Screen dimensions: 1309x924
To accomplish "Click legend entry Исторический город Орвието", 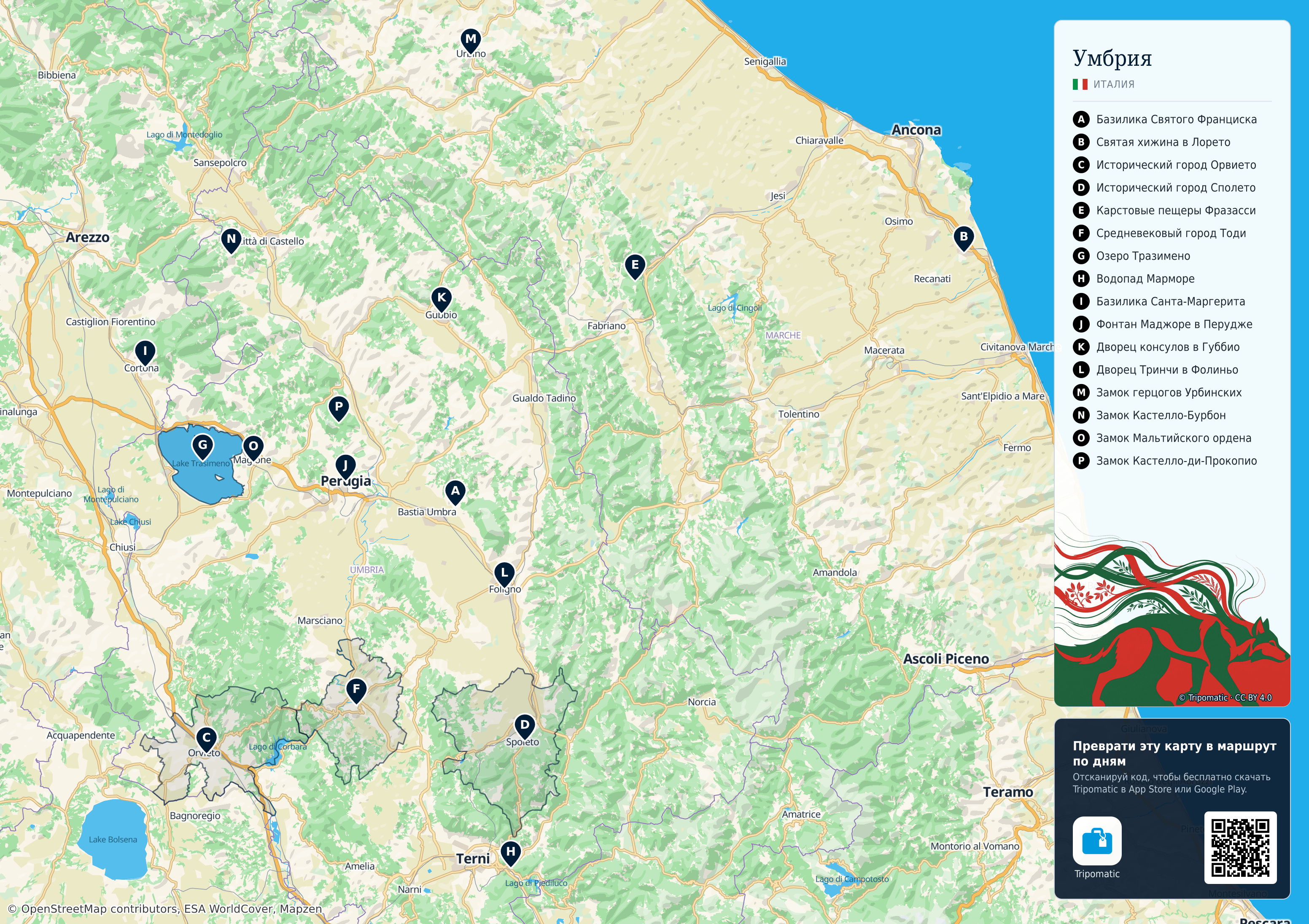I will pyautogui.click(x=1164, y=165).
